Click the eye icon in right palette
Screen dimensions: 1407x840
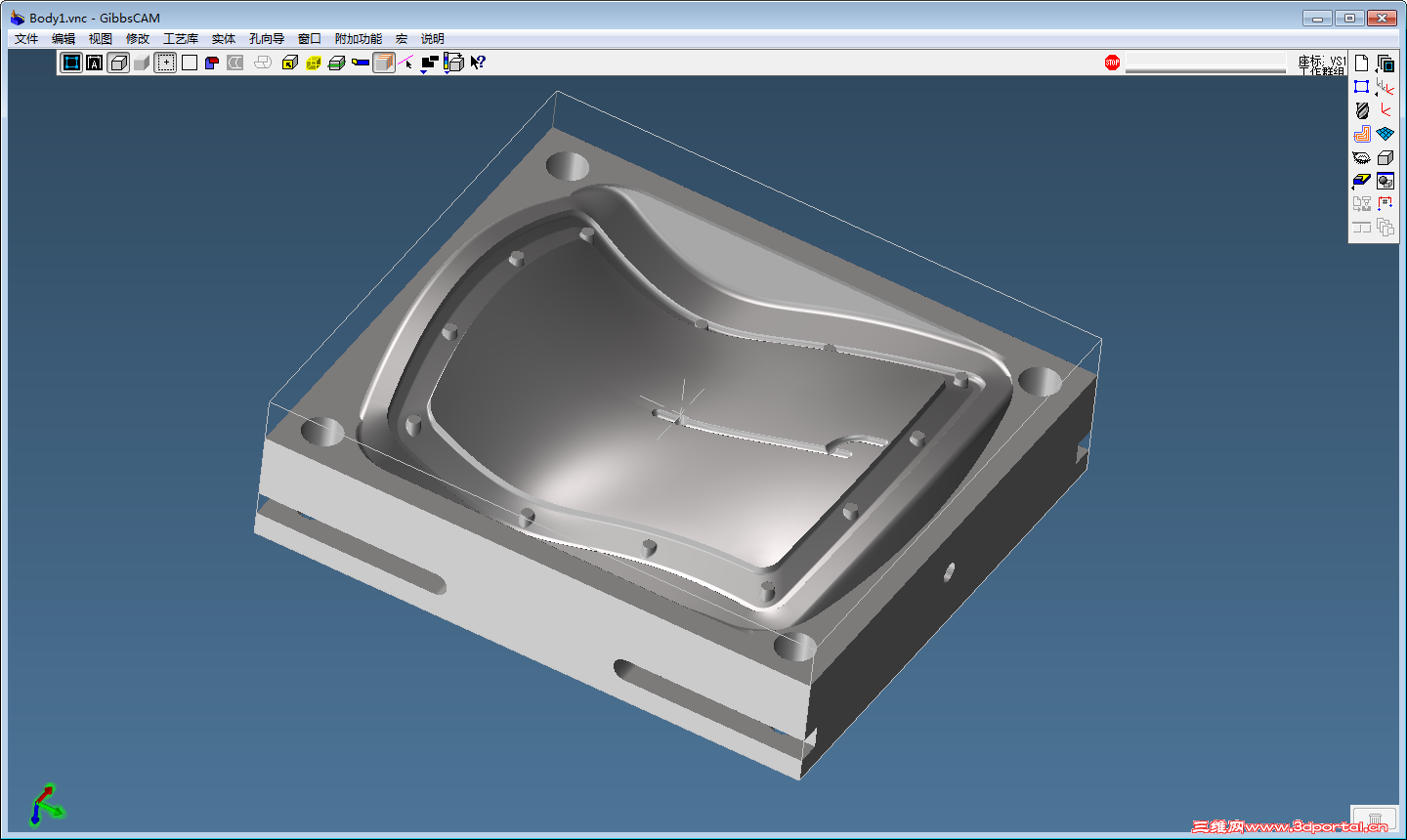(1361, 157)
